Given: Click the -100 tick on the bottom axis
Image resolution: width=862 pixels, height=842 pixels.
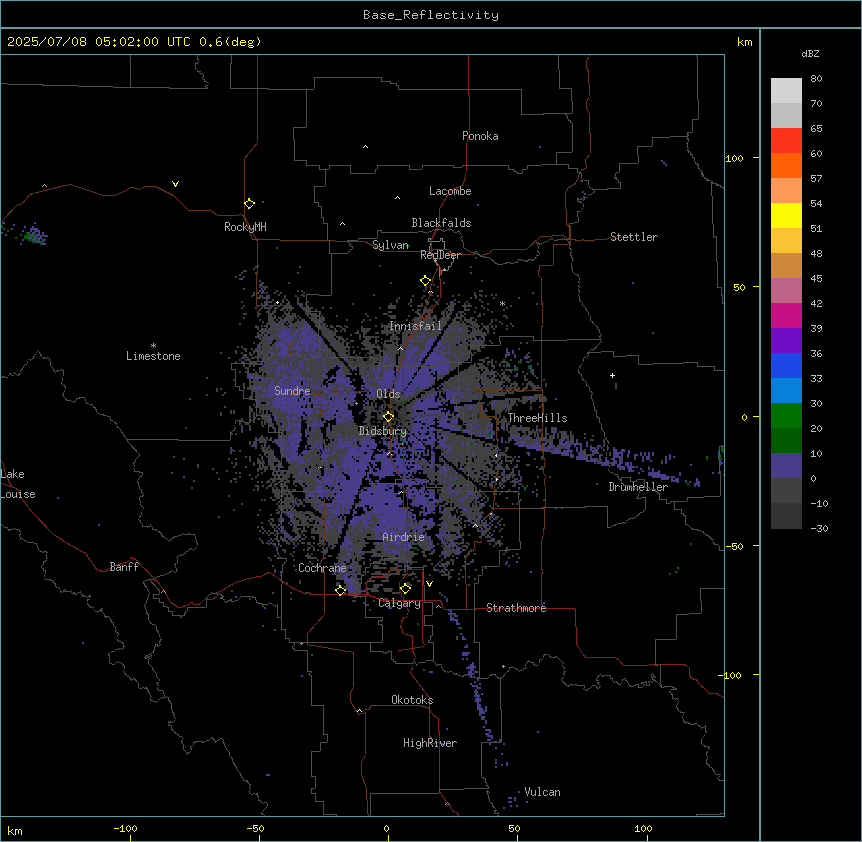Looking at the screenshot, I should pos(125,828).
